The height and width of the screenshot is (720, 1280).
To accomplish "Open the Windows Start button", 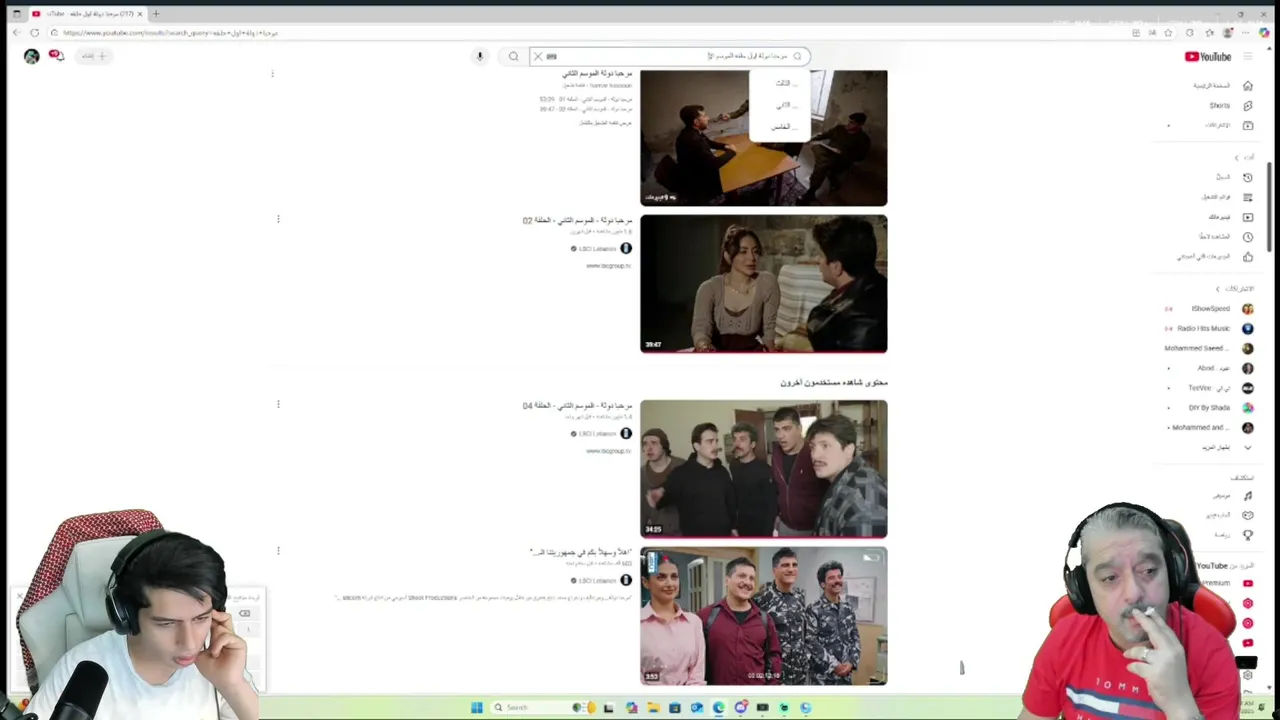I will pos(476,707).
